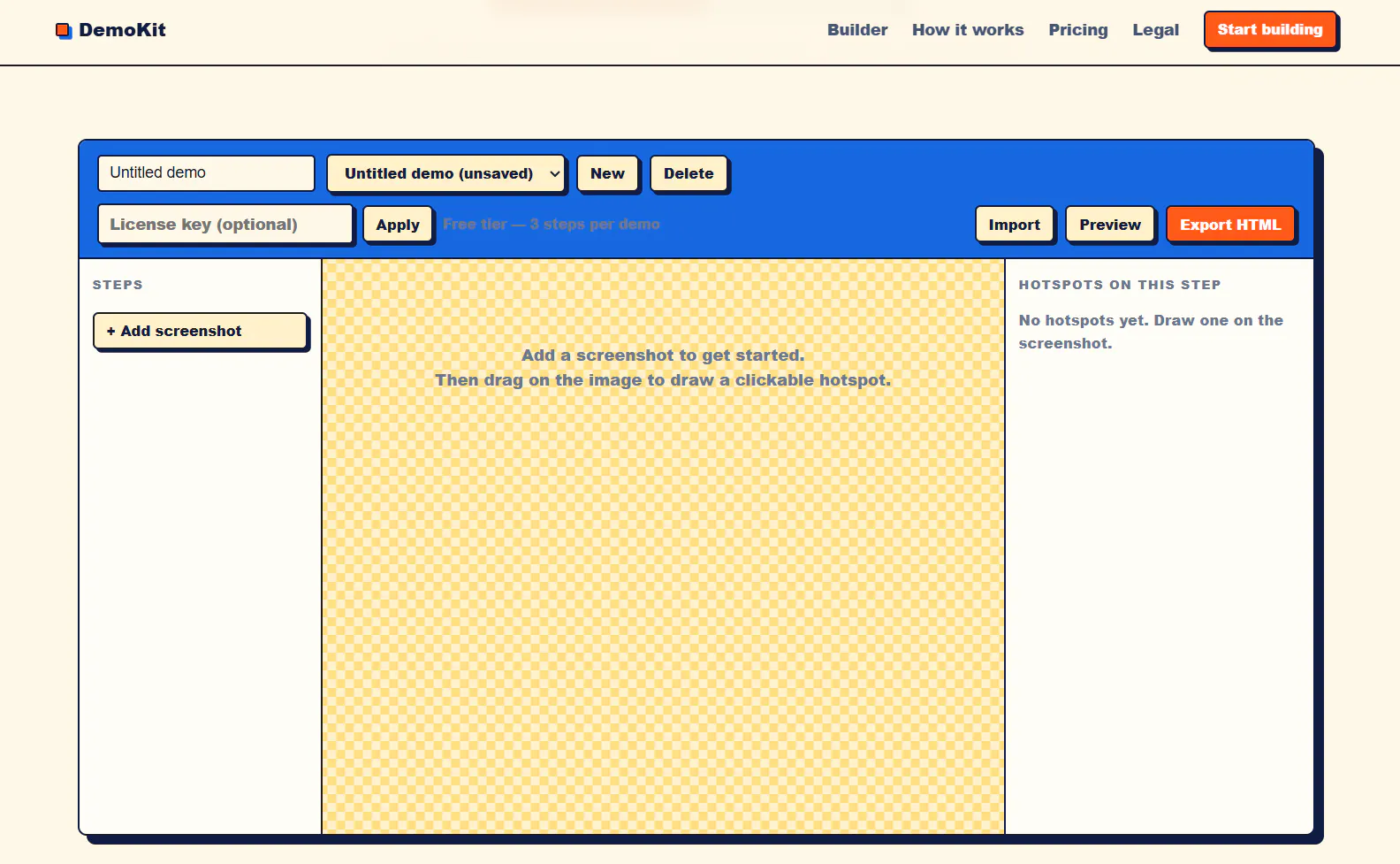Focus the License key input field
The image size is (1400, 864).
click(x=225, y=225)
